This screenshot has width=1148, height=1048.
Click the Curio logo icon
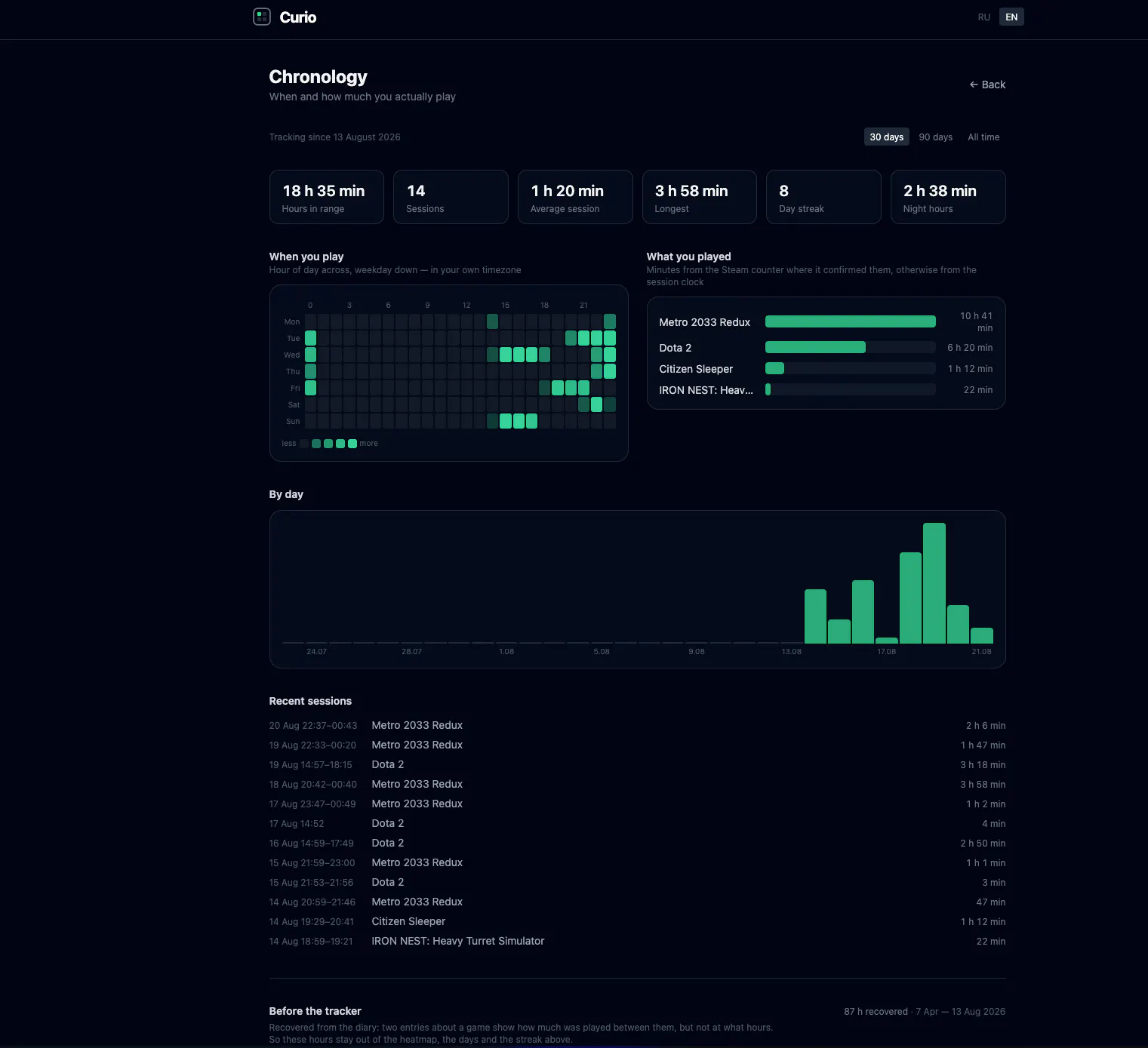click(262, 17)
